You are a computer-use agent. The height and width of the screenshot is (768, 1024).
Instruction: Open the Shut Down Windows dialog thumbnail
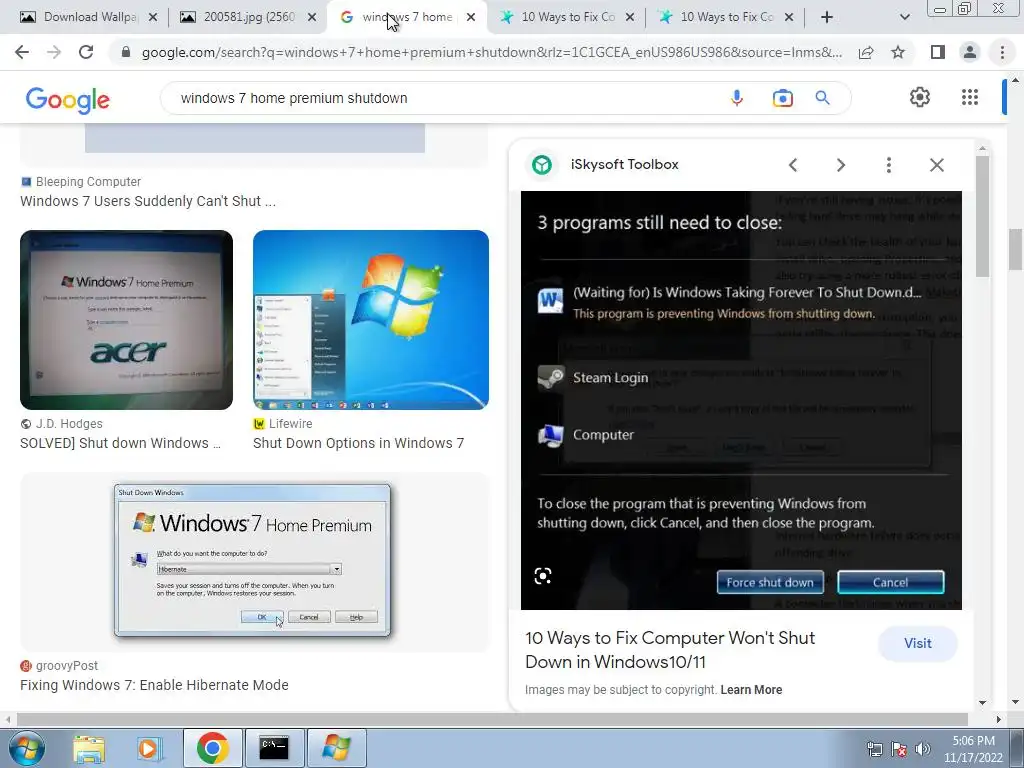(255, 562)
